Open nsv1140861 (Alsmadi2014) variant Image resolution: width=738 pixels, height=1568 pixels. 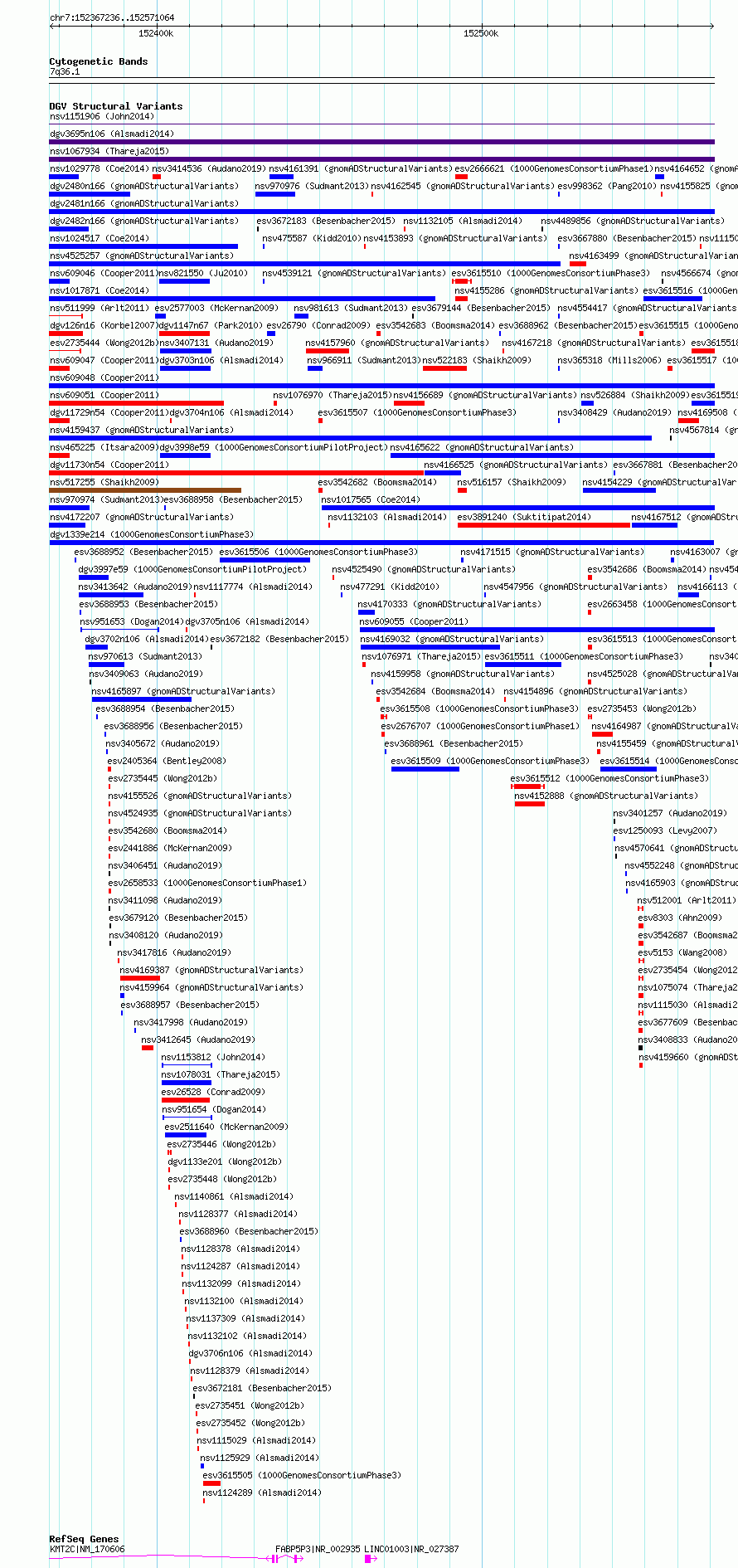(x=234, y=1196)
